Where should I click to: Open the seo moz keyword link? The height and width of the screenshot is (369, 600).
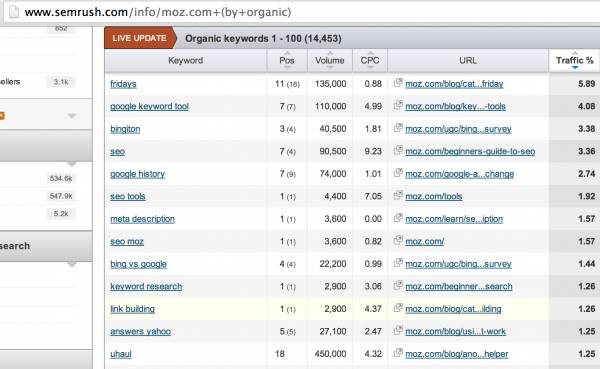point(127,242)
